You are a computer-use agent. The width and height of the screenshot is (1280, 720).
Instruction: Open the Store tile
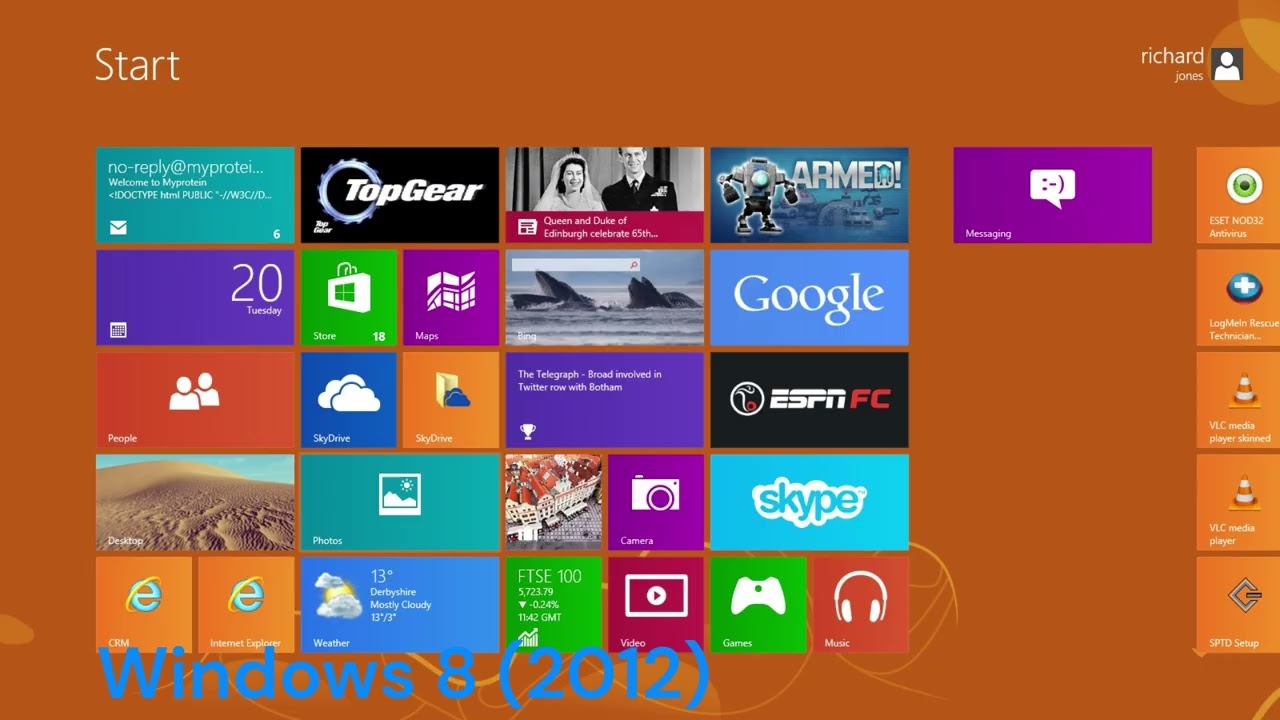pyautogui.click(x=349, y=298)
